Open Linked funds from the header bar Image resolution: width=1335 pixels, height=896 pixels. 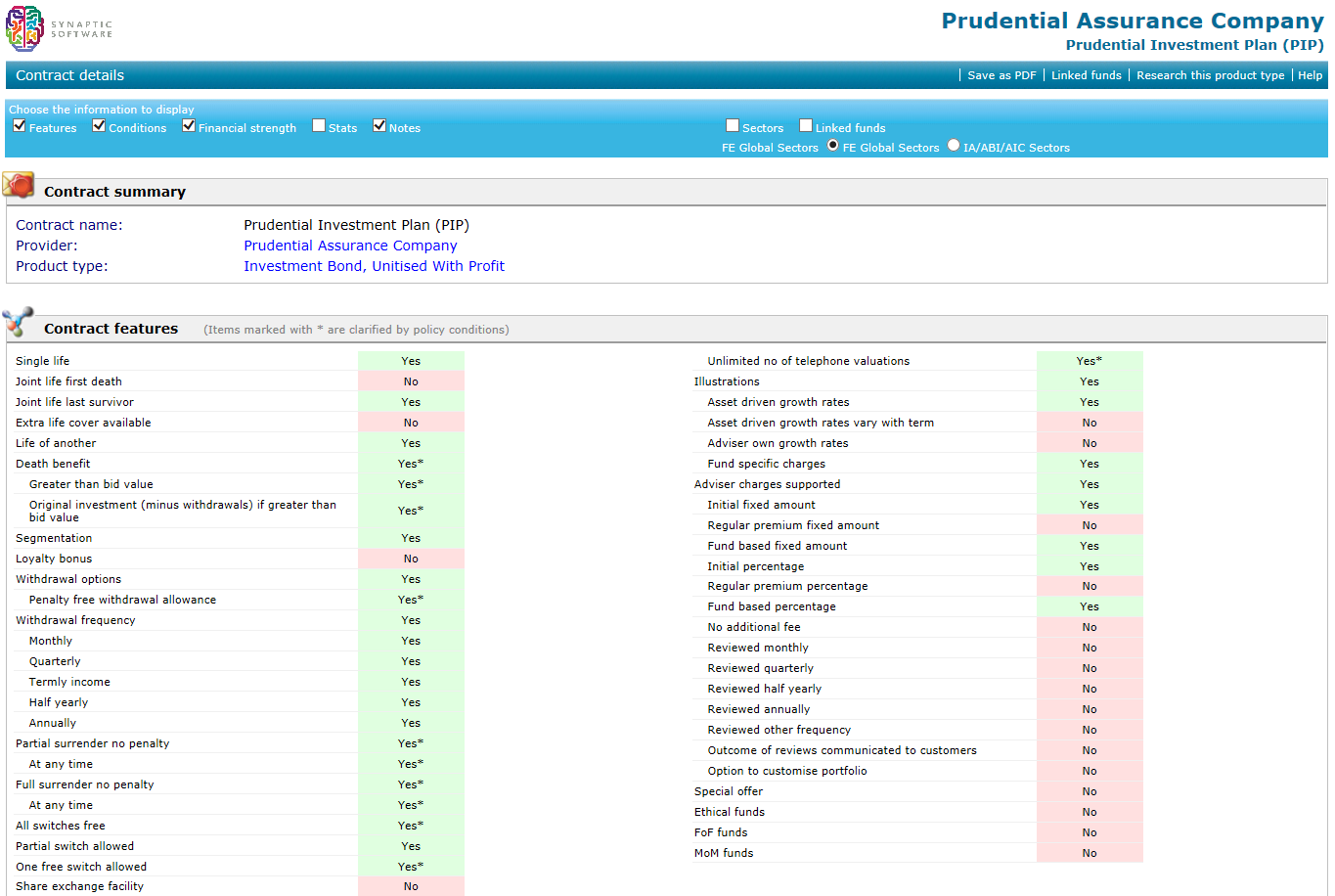pos(1086,75)
